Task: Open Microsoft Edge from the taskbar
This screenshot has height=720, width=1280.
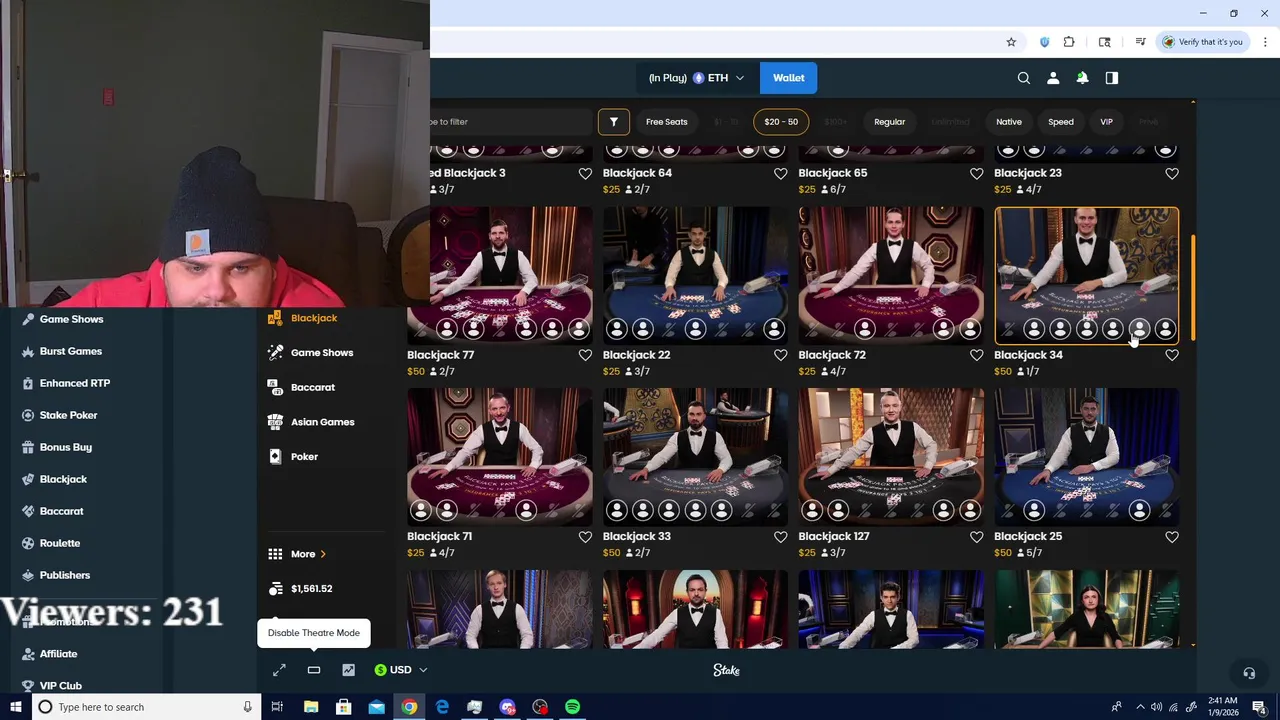Action: pos(442,707)
